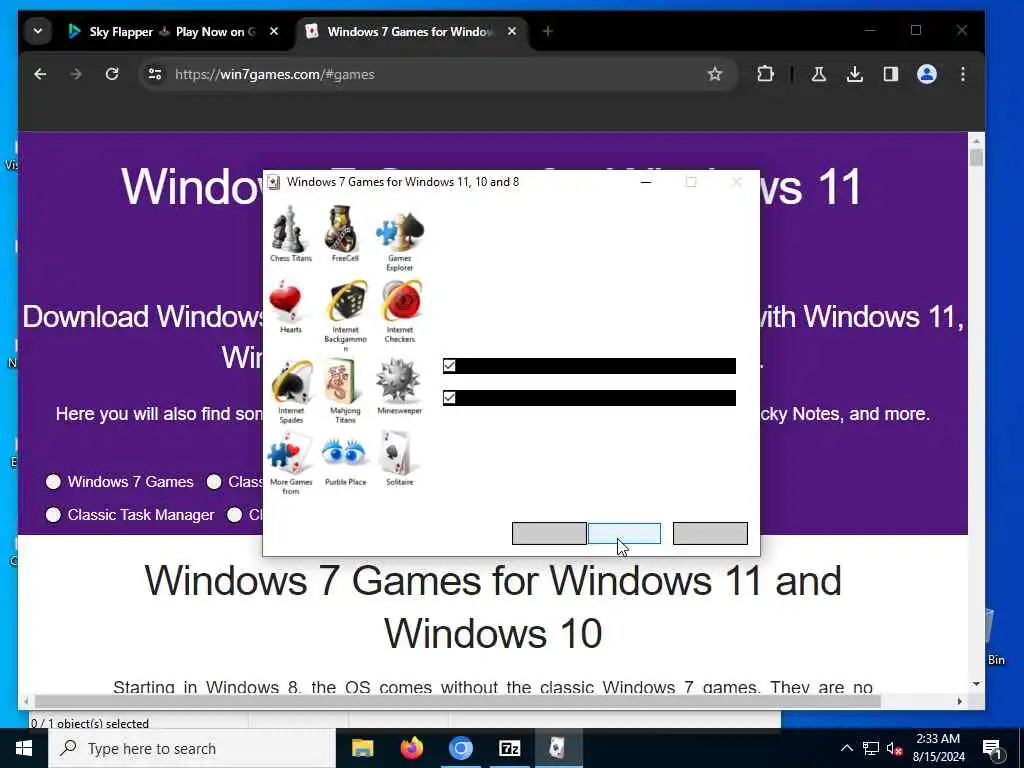This screenshot has width=1024, height=768.
Task: Click the leftmost gray installer button
Action: pos(549,534)
